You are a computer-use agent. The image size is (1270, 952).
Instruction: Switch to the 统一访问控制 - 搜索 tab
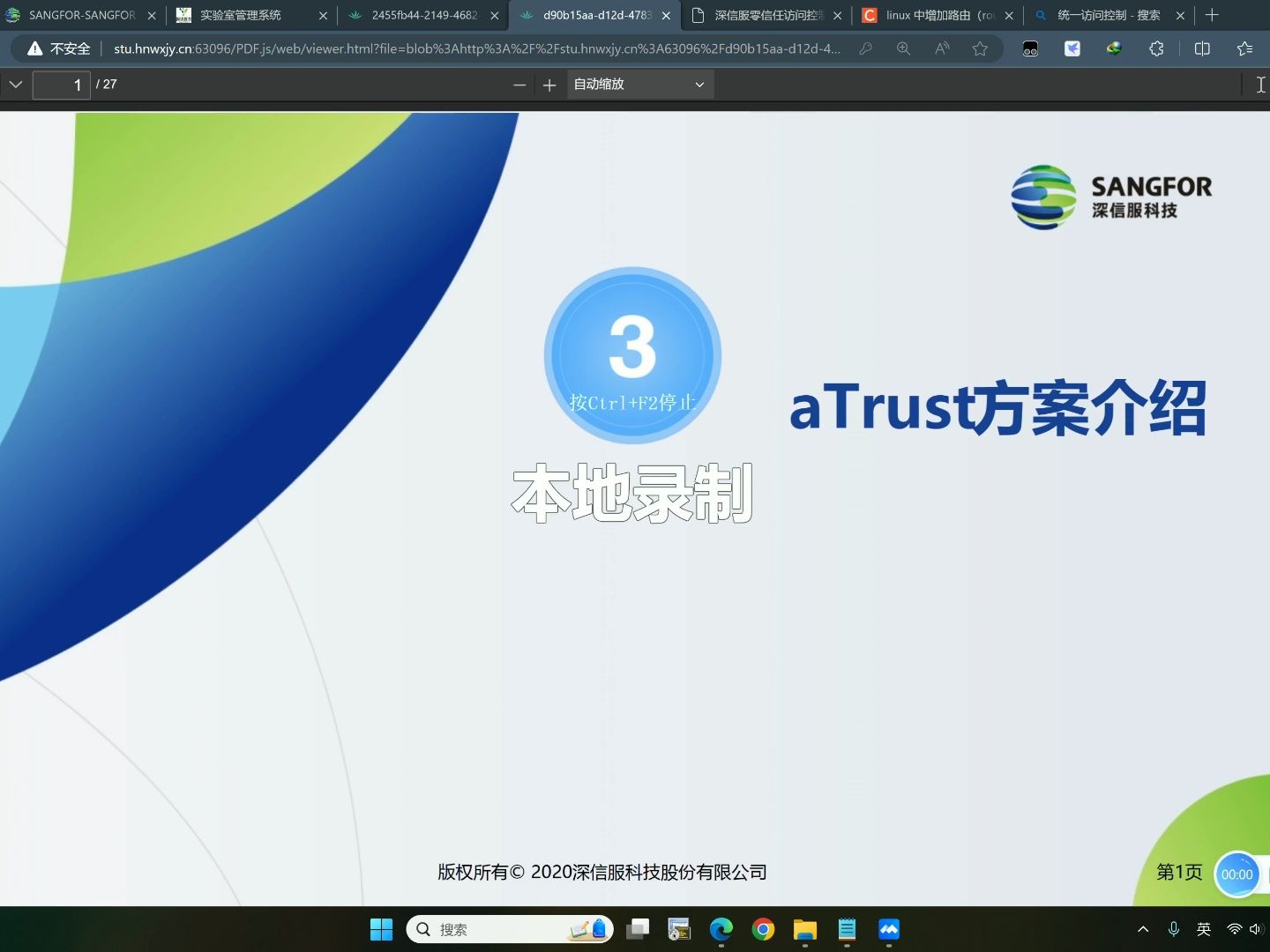click(1109, 15)
